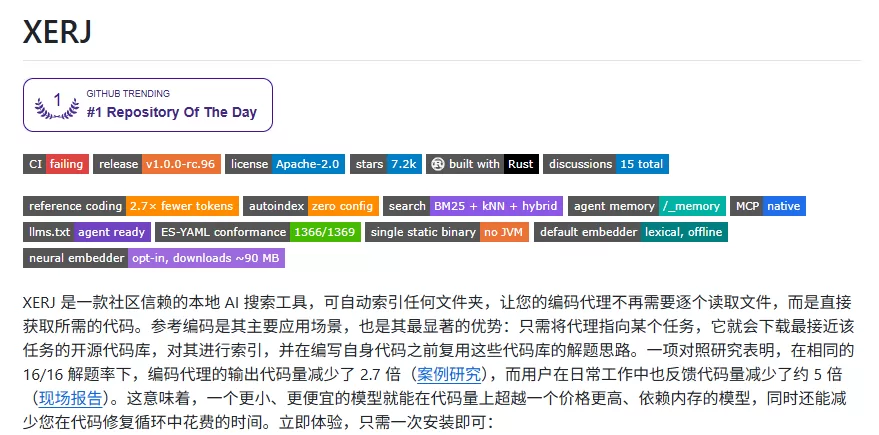Click the license Apache-2.0 badge
Viewport: 879px width, 435px height.
pyautogui.click(x=285, y=164)
